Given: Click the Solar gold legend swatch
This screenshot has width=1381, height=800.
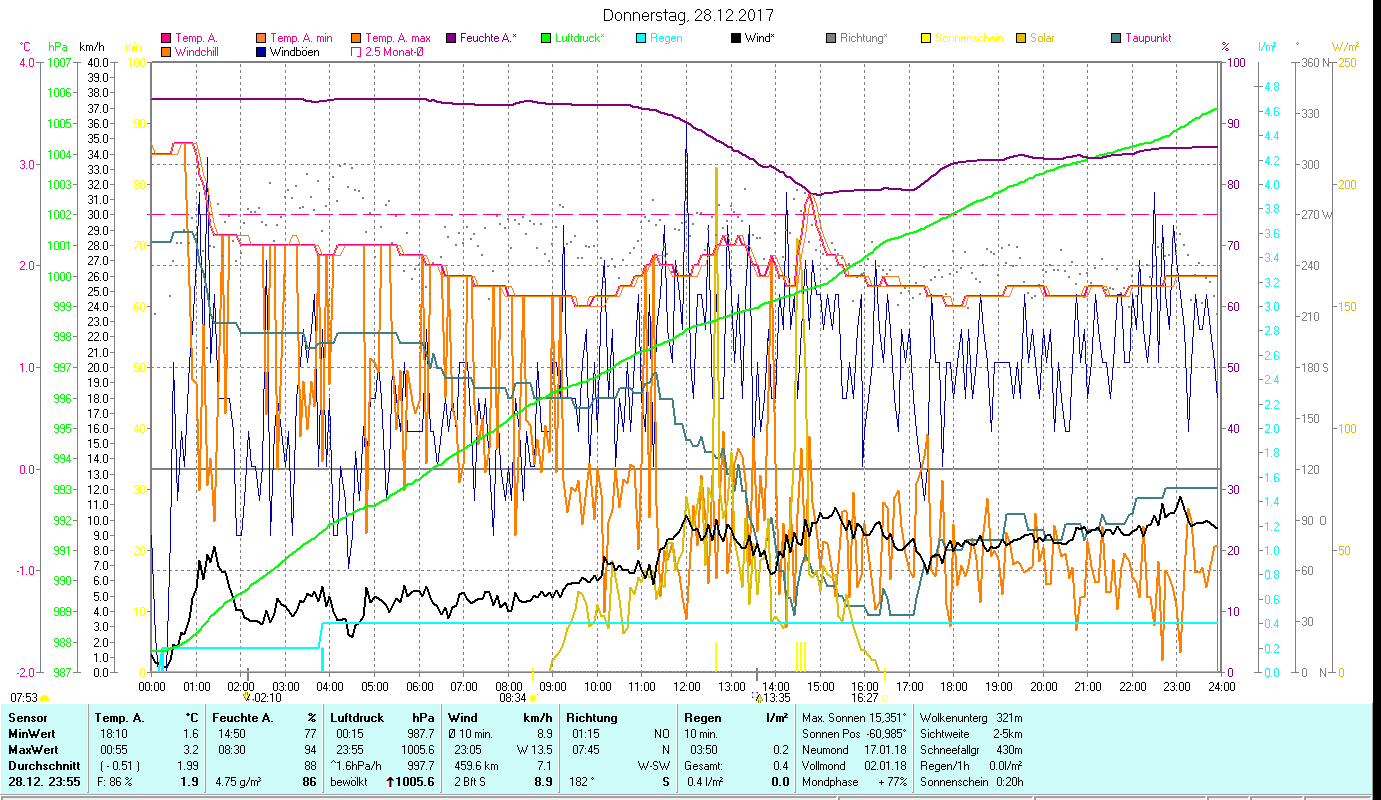Looking at the screenshot, I should 1021,38.
